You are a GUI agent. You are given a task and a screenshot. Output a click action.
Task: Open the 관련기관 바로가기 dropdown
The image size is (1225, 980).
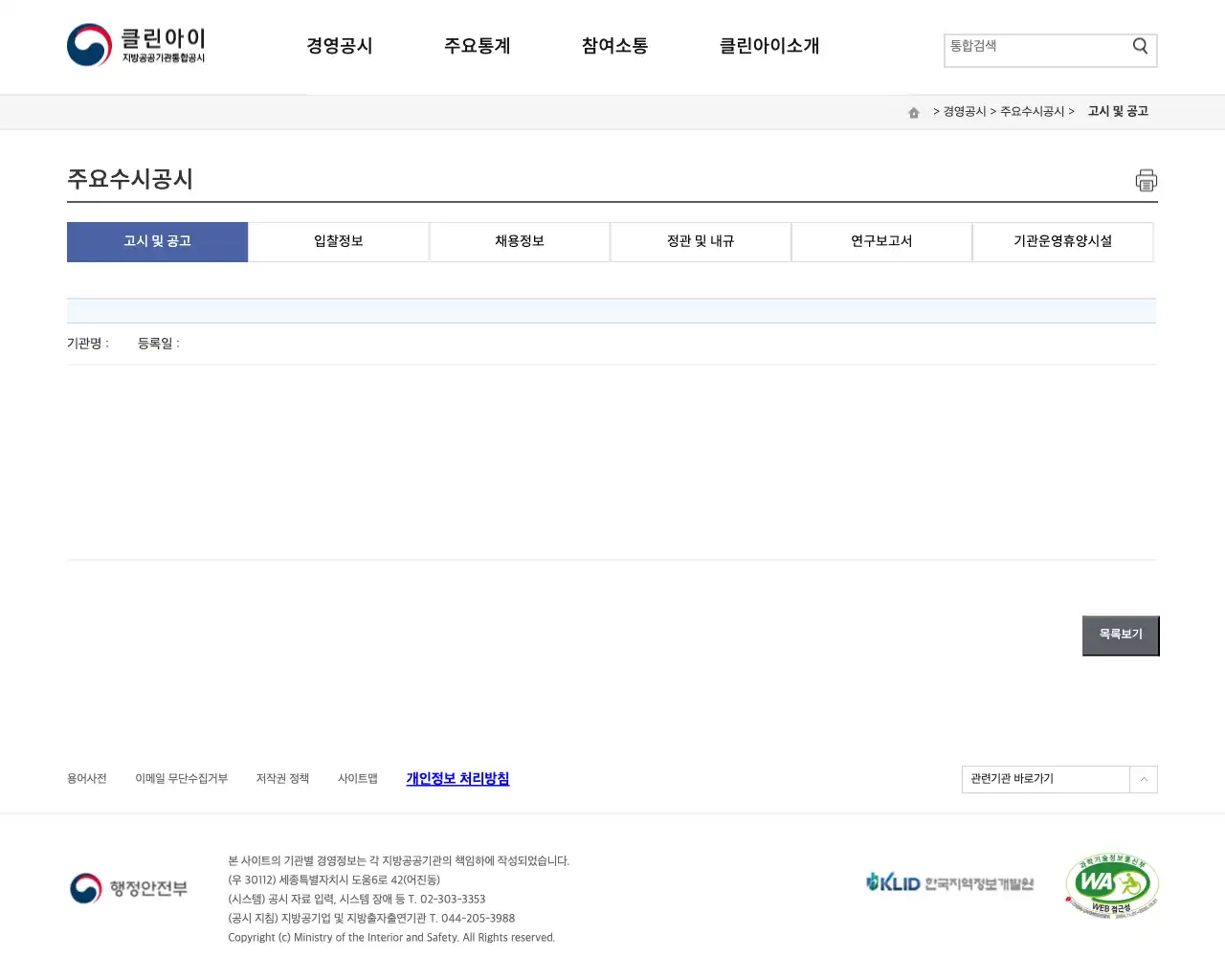pos(1043,779)
